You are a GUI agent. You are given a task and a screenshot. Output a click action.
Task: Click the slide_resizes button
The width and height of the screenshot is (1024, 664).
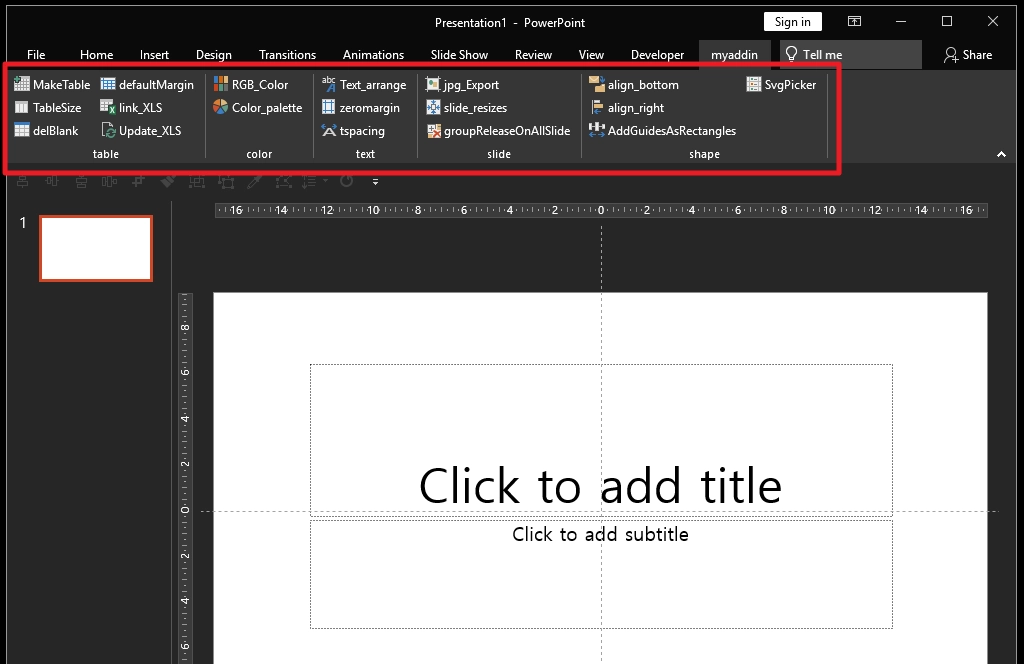pyautogui.click(x=466, y=108)
